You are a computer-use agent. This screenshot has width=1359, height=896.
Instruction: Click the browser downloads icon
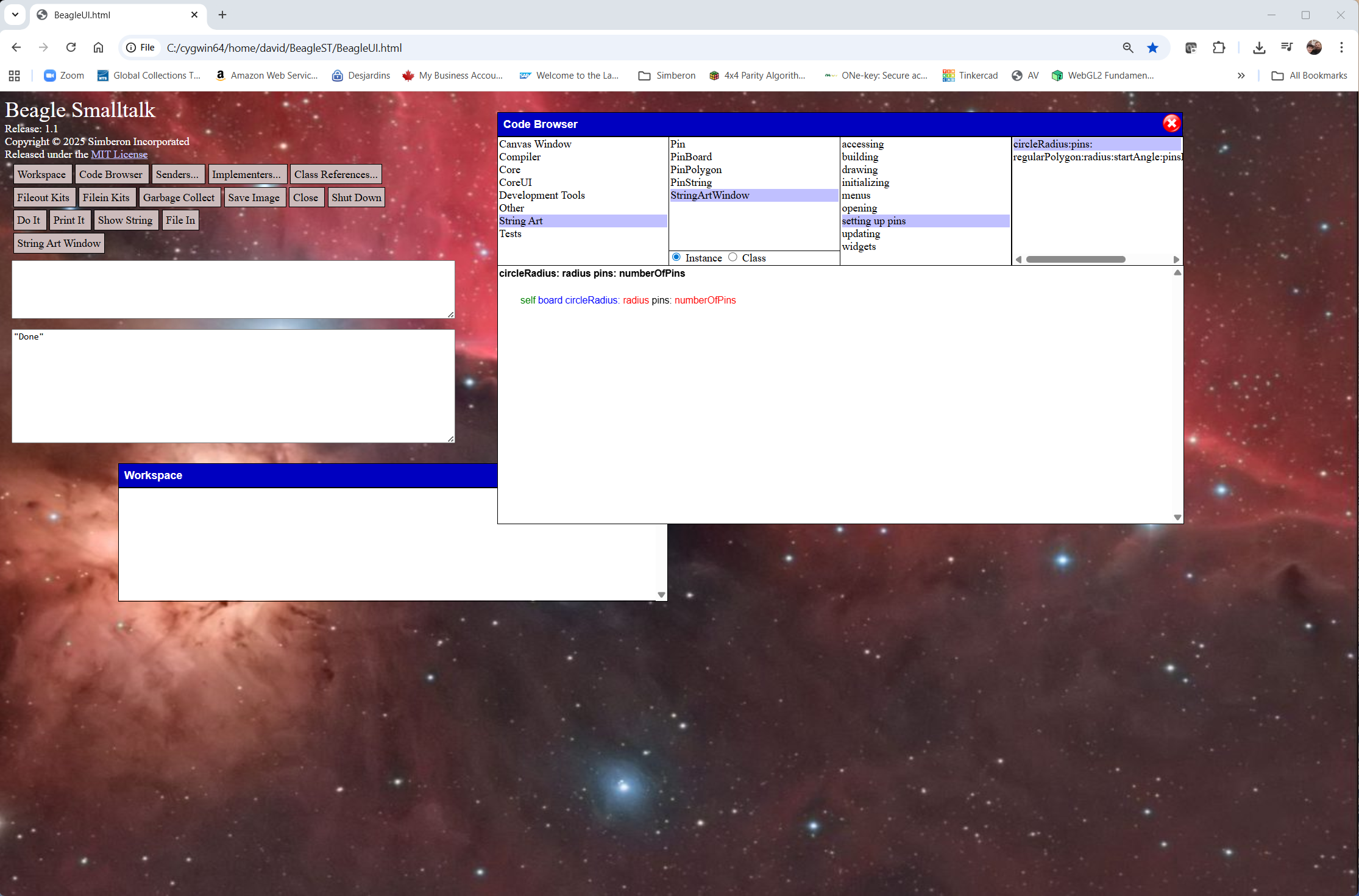pos(1259,48)
